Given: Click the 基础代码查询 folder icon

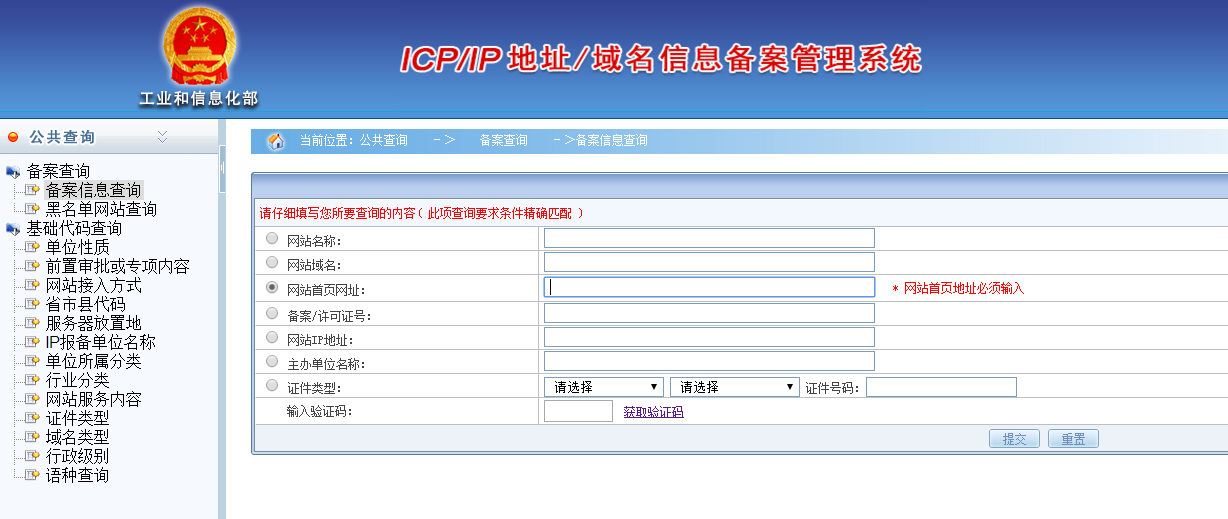Looking at the screenshot, I should click(x=13, y=229).
